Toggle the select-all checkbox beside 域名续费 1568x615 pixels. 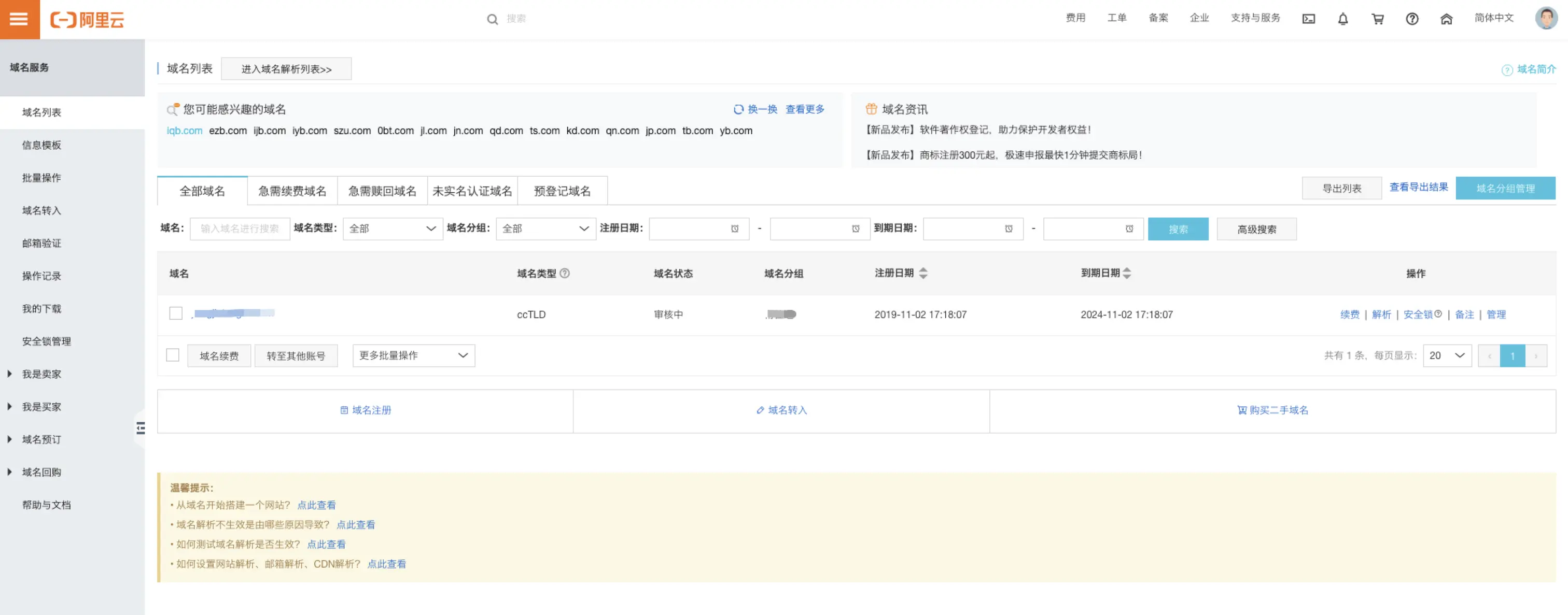point(173,355)
